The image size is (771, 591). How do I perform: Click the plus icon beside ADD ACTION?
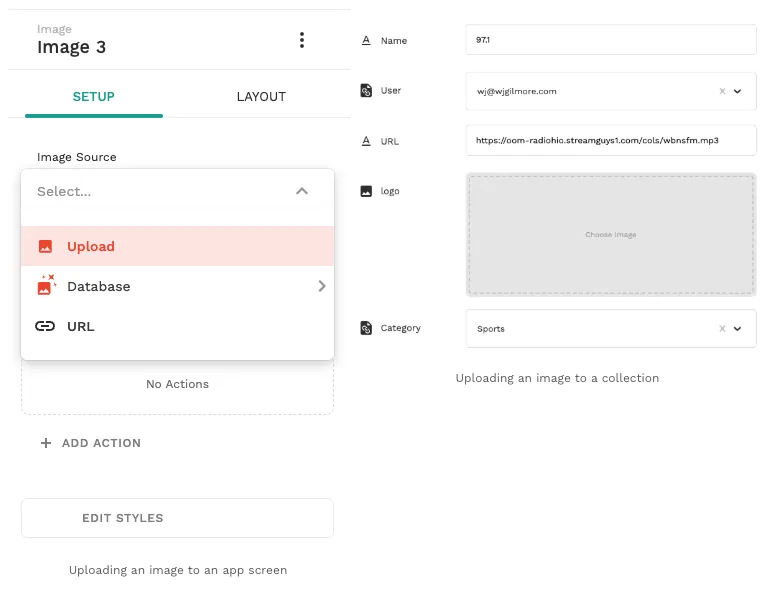coord(46,443)
